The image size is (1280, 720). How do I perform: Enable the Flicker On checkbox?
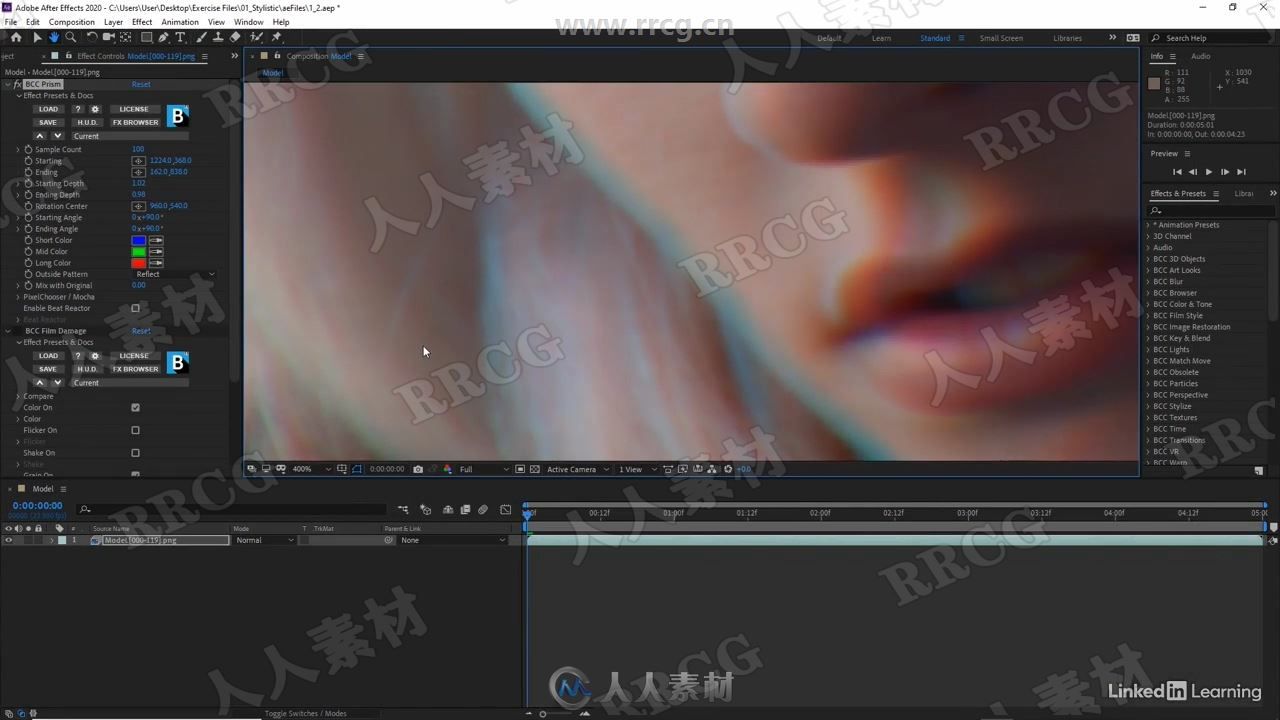click(x=135, y=430)
